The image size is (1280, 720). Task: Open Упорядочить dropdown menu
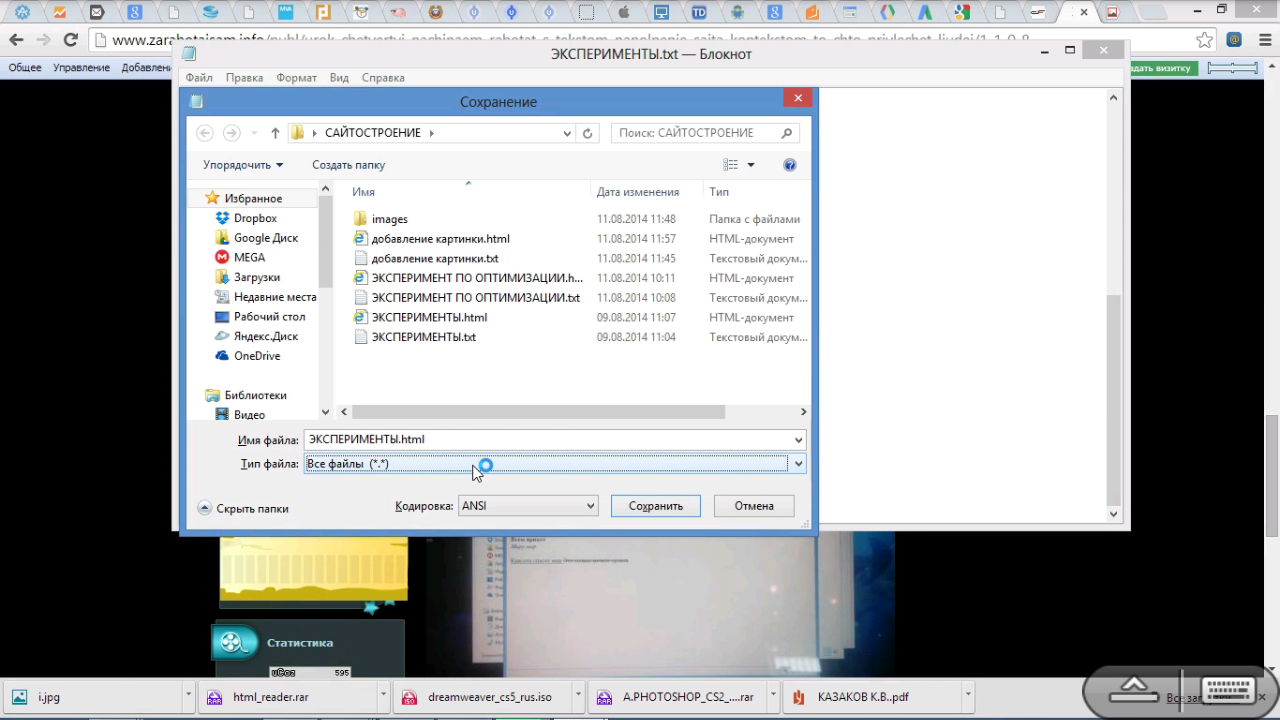click(243, 165)
